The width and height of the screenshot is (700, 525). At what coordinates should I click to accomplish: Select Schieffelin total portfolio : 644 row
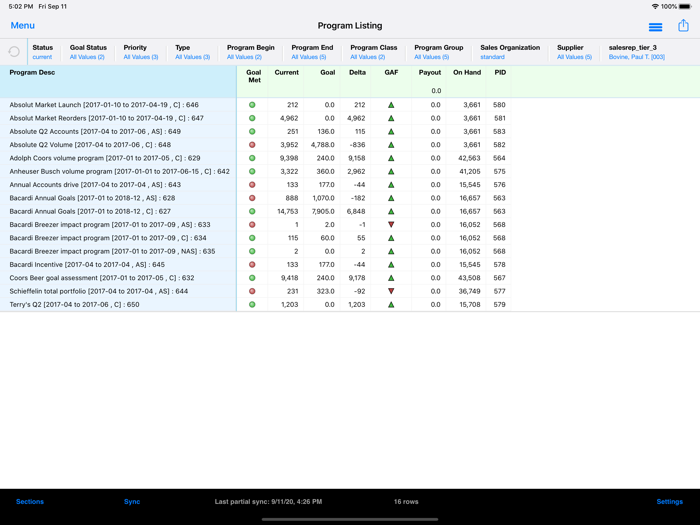tap(255, 291)
